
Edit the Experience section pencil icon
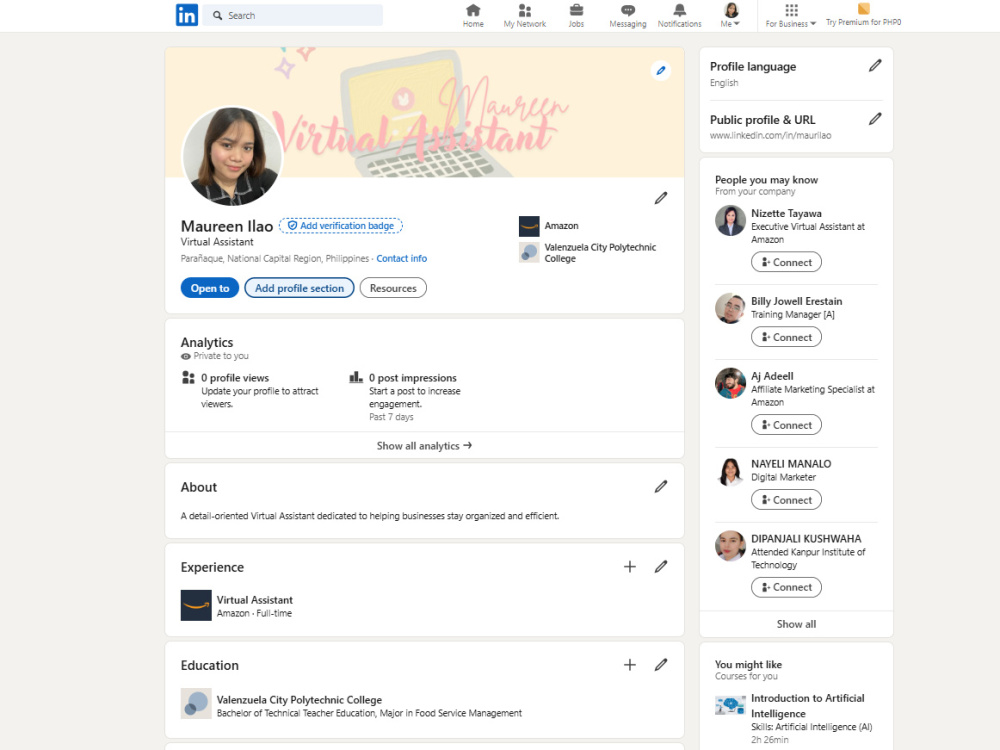[661, 566]
